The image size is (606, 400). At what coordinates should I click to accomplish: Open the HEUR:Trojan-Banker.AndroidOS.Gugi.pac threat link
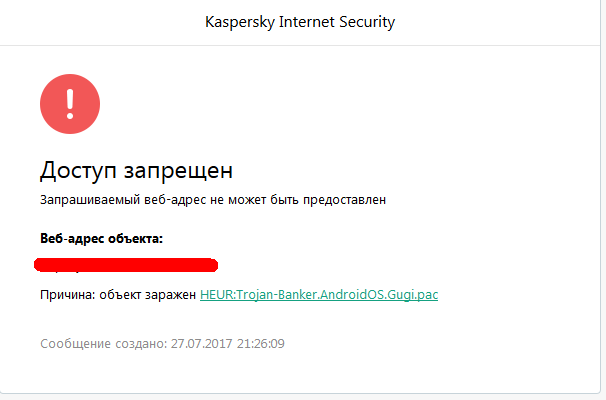click(319, 295)
